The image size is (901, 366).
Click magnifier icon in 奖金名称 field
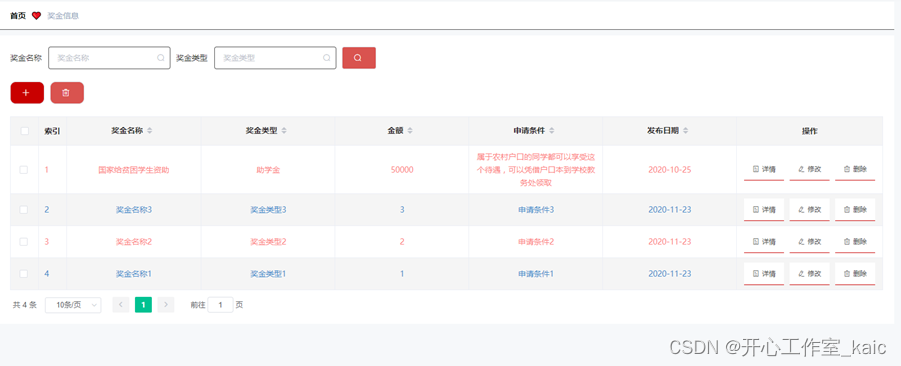[x=160, y=58]
